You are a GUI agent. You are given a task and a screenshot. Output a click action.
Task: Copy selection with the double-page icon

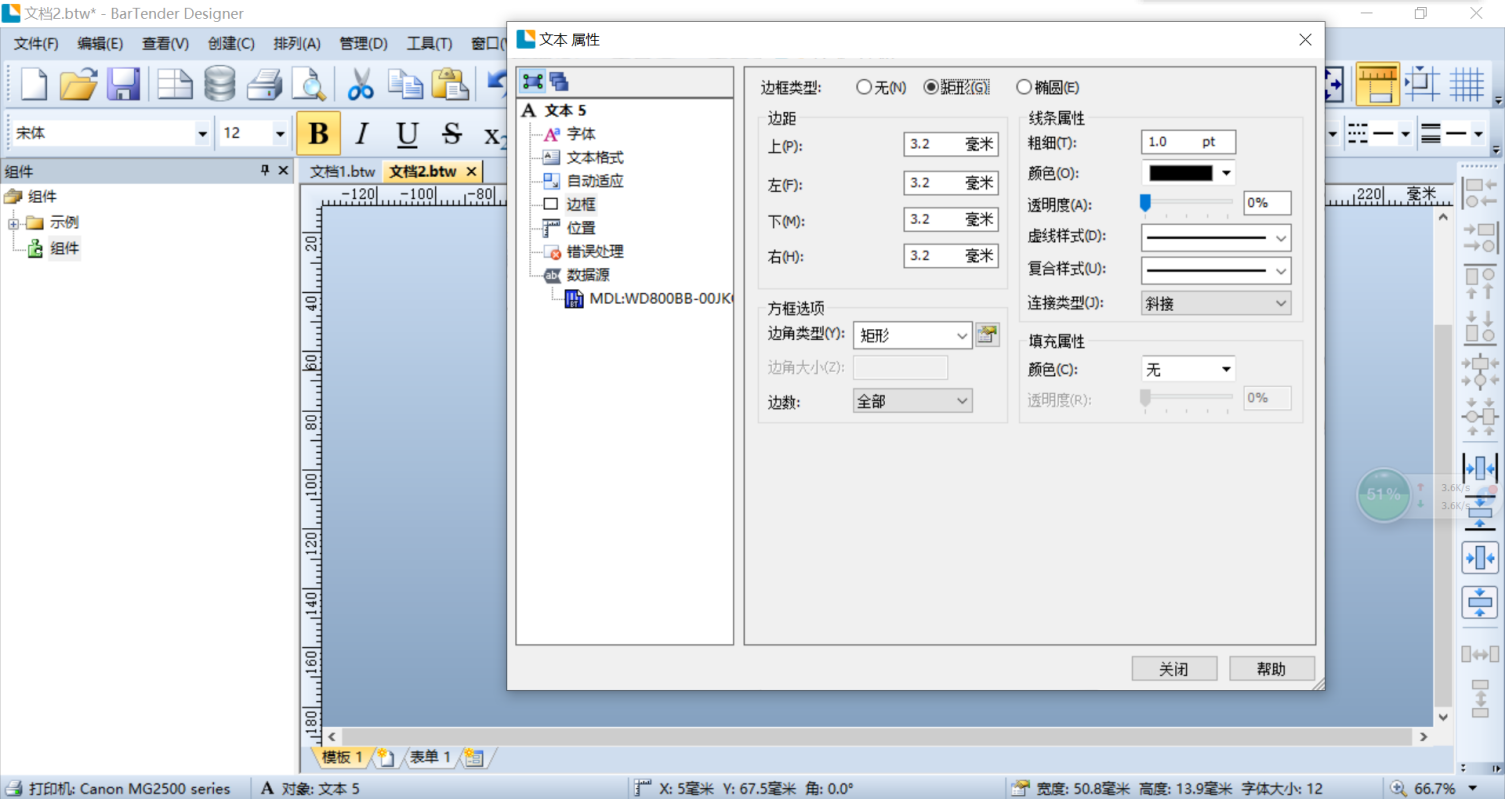tap(405, 84)
